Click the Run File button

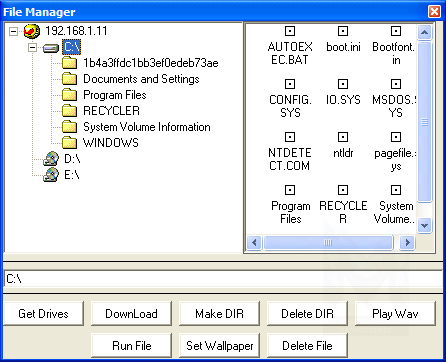point(131,345)
